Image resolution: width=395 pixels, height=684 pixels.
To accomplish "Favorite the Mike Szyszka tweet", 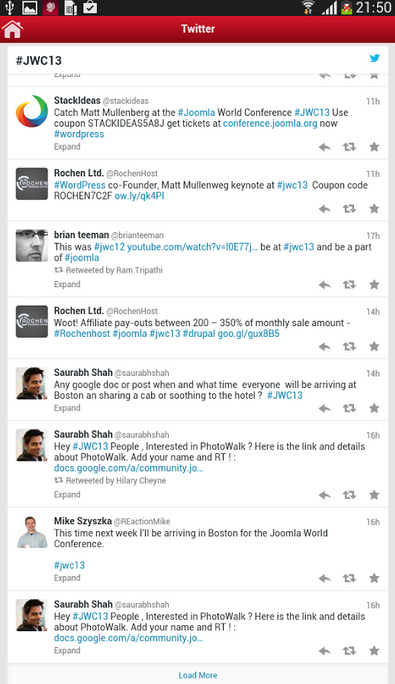I will (x=374, y=578).
